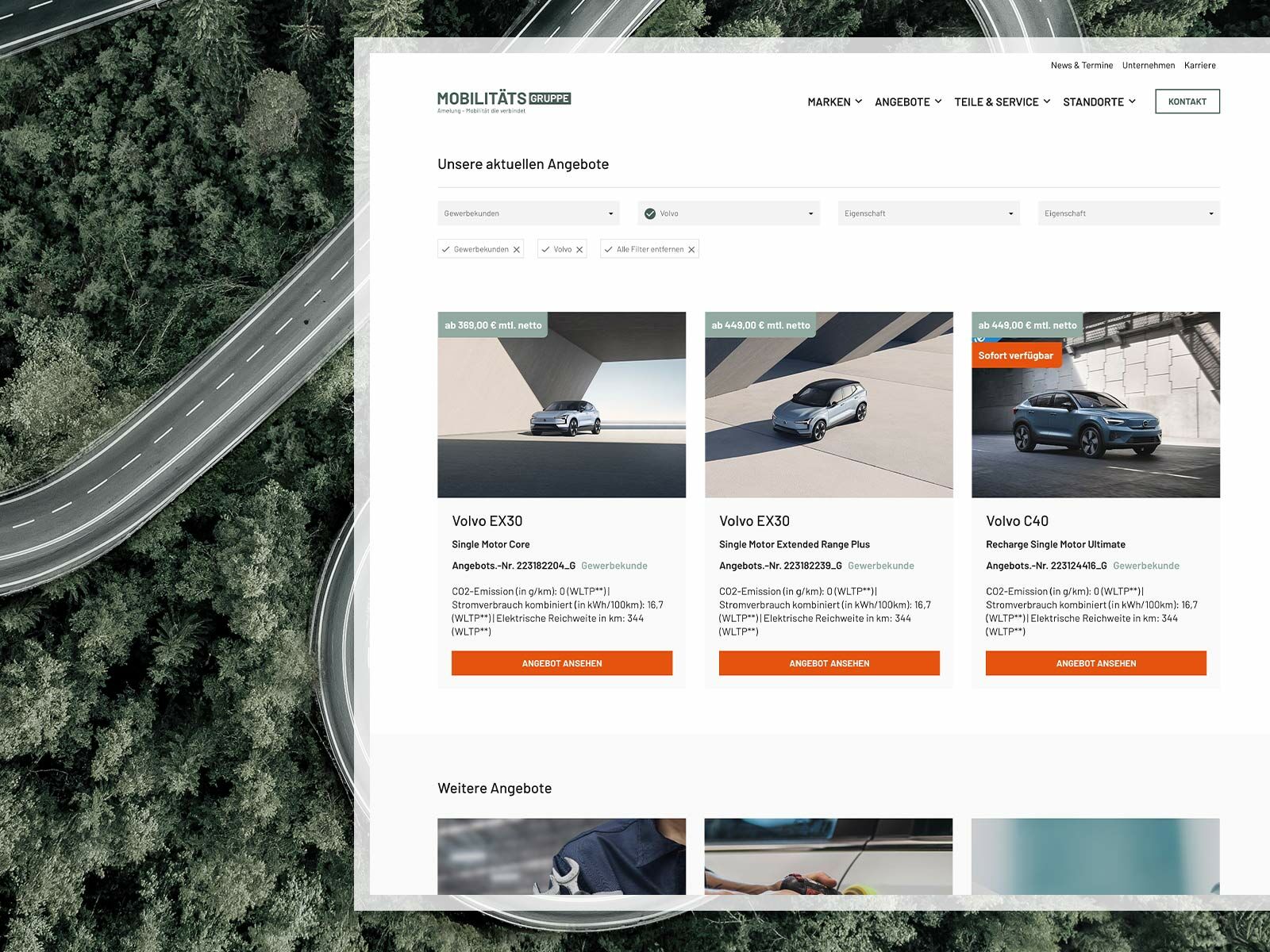Image resolution: width=1270 pixels, height=952 pixels.
Task: Open the first Eigenschaft dropdown
Action: 929,213
